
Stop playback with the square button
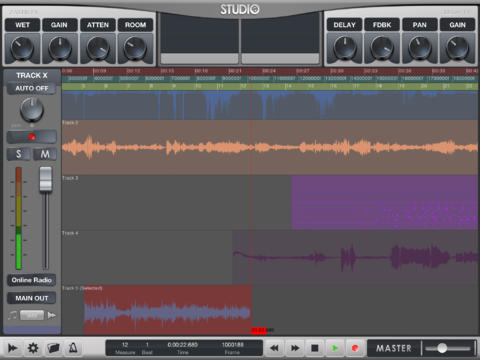click(x=315, y=348)
